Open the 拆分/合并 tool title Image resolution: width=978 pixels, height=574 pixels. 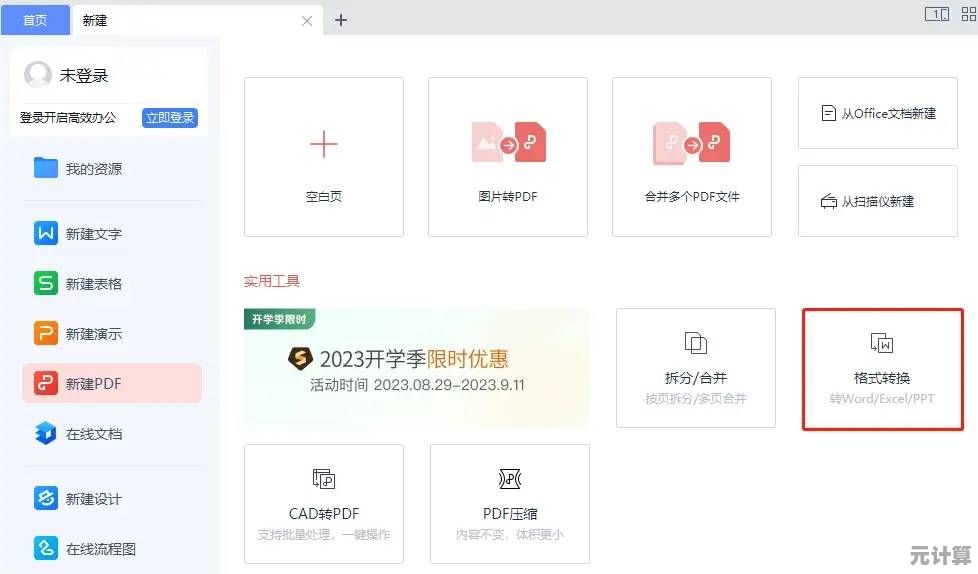click(x=695, y=377)
